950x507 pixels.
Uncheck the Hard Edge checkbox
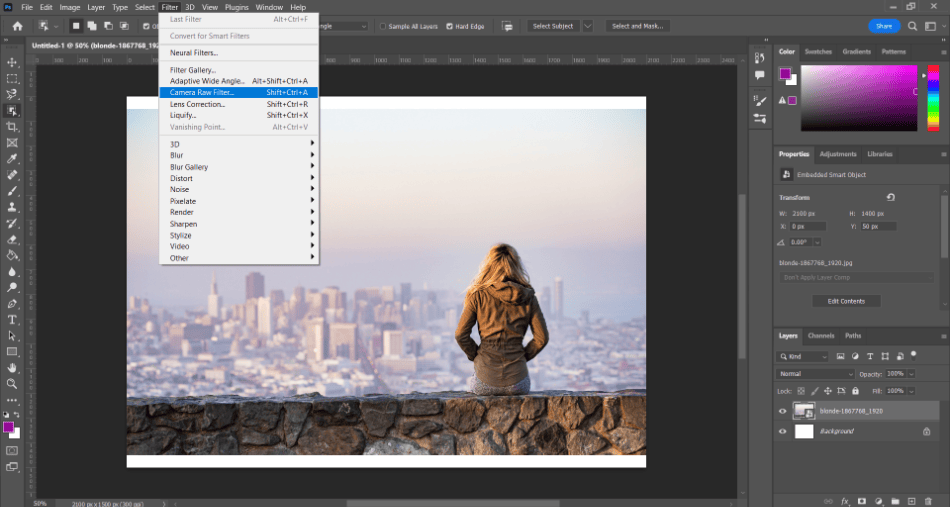(450, 26)
